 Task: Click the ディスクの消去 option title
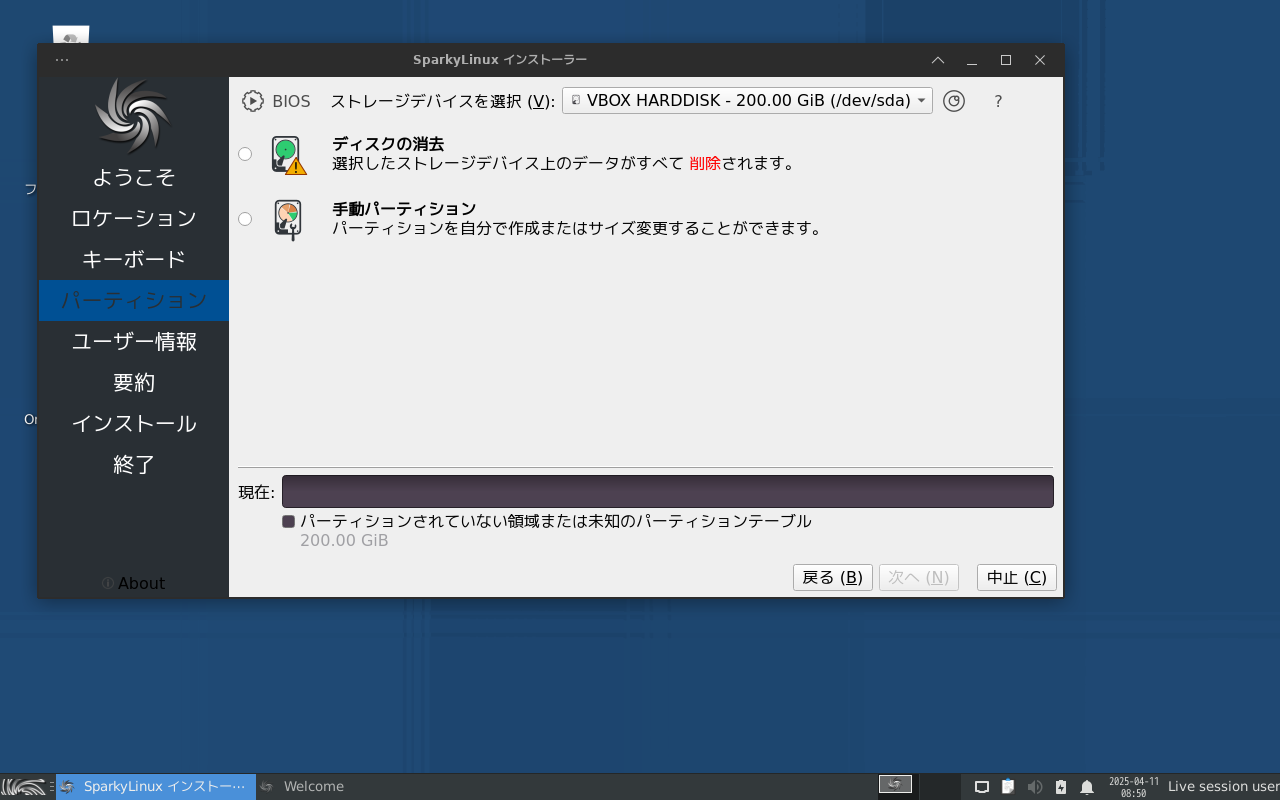tap(388, 144)
